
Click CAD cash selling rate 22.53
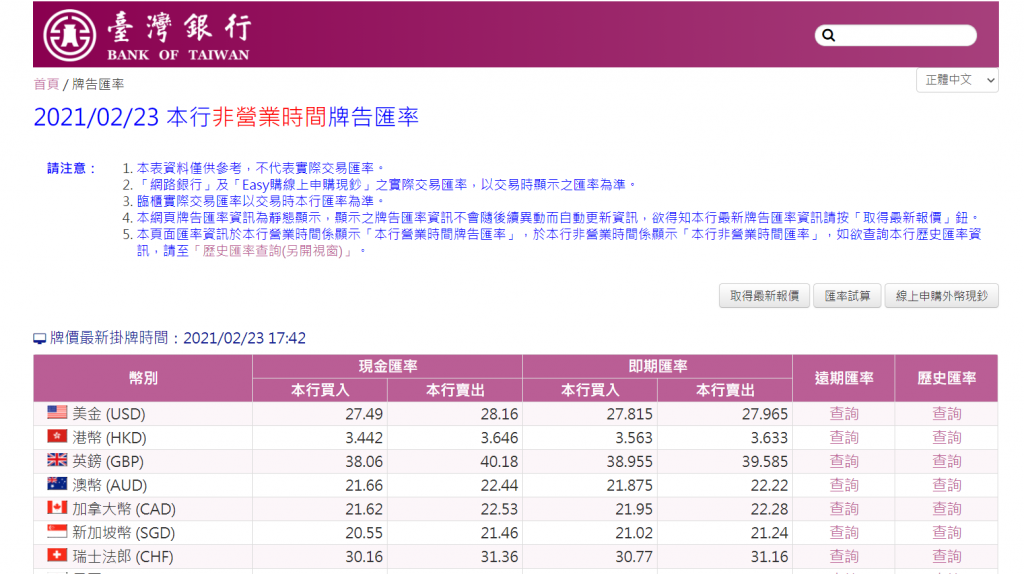pyautogui.click(x=499, y=509)
